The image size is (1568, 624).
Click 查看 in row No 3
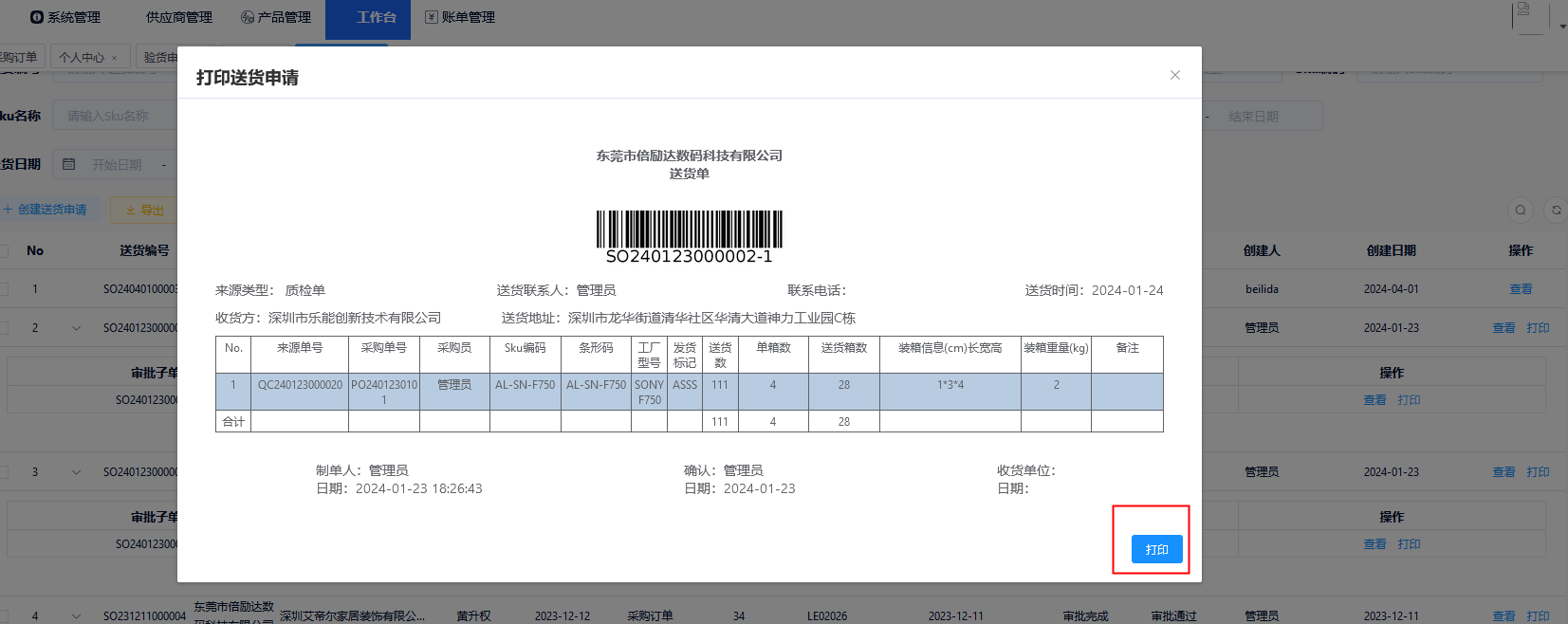point(1503,472)
